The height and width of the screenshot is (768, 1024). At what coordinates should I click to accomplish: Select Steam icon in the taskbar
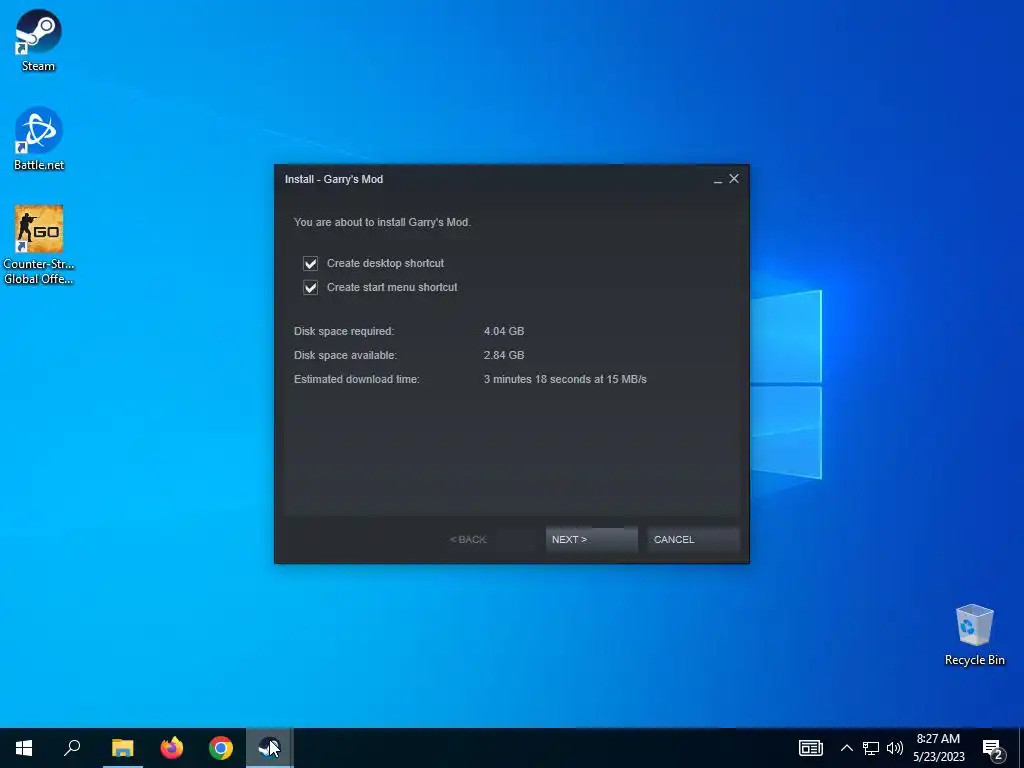(x=269, y=748)
